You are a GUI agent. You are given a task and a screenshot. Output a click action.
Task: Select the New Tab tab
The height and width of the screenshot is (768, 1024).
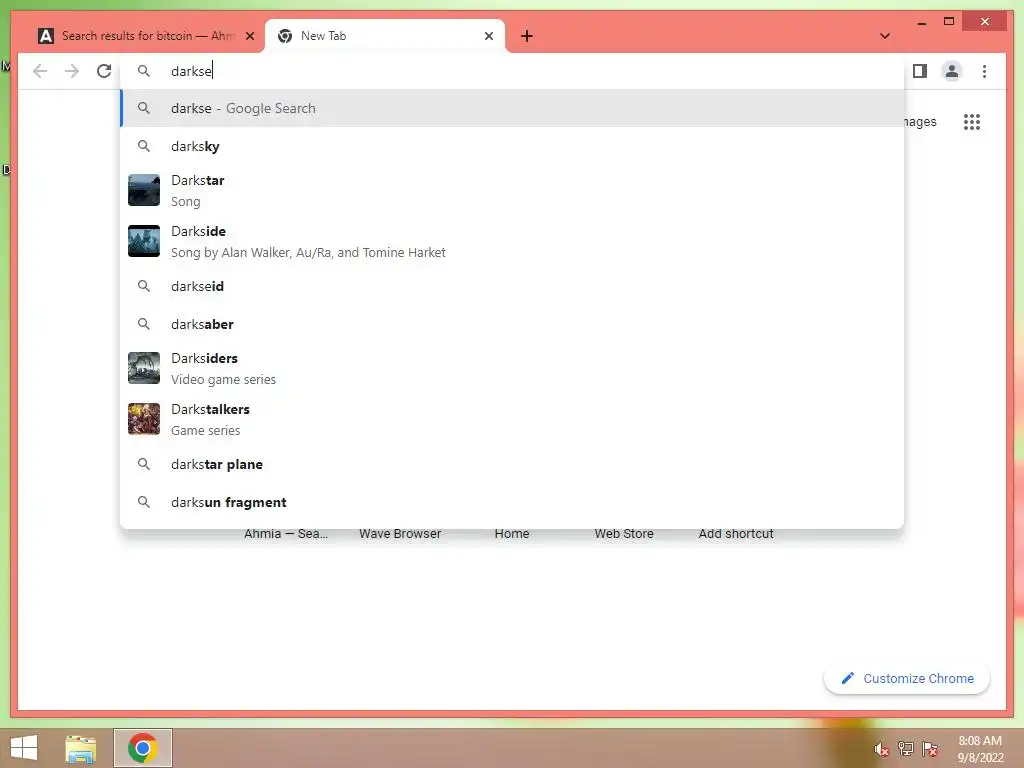click(385, 36)
